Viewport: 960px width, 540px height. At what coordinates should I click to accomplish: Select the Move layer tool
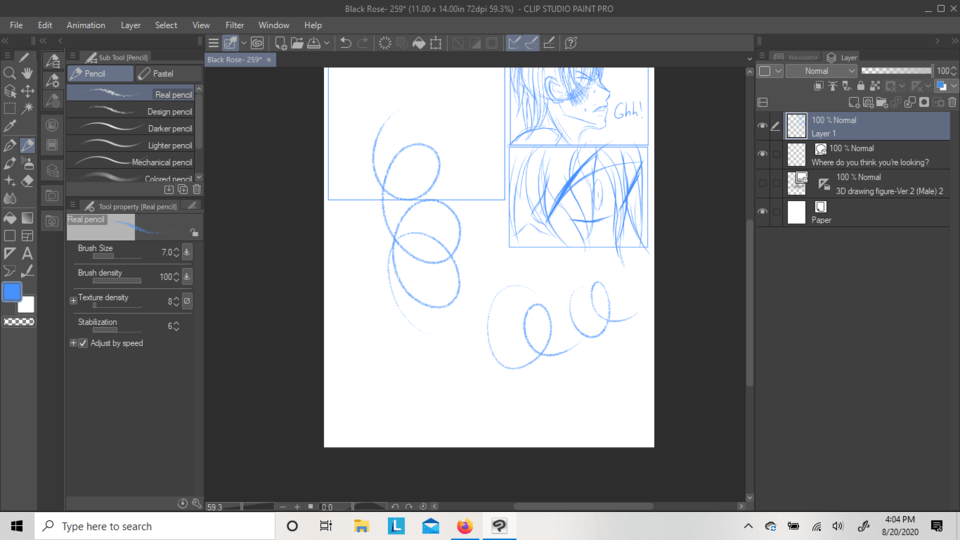click(x=28, y=91)
